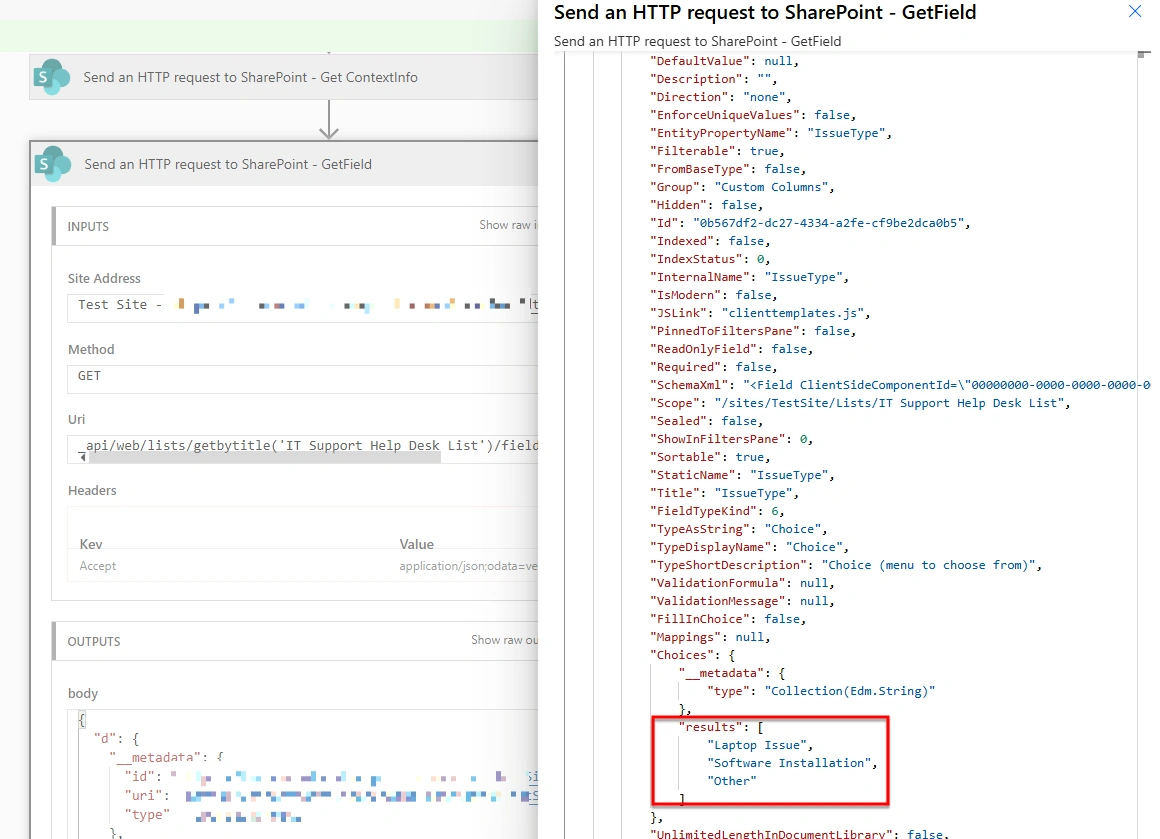Click the Method field showing GET
This screenshot has height=839, width=1160.
303,378
